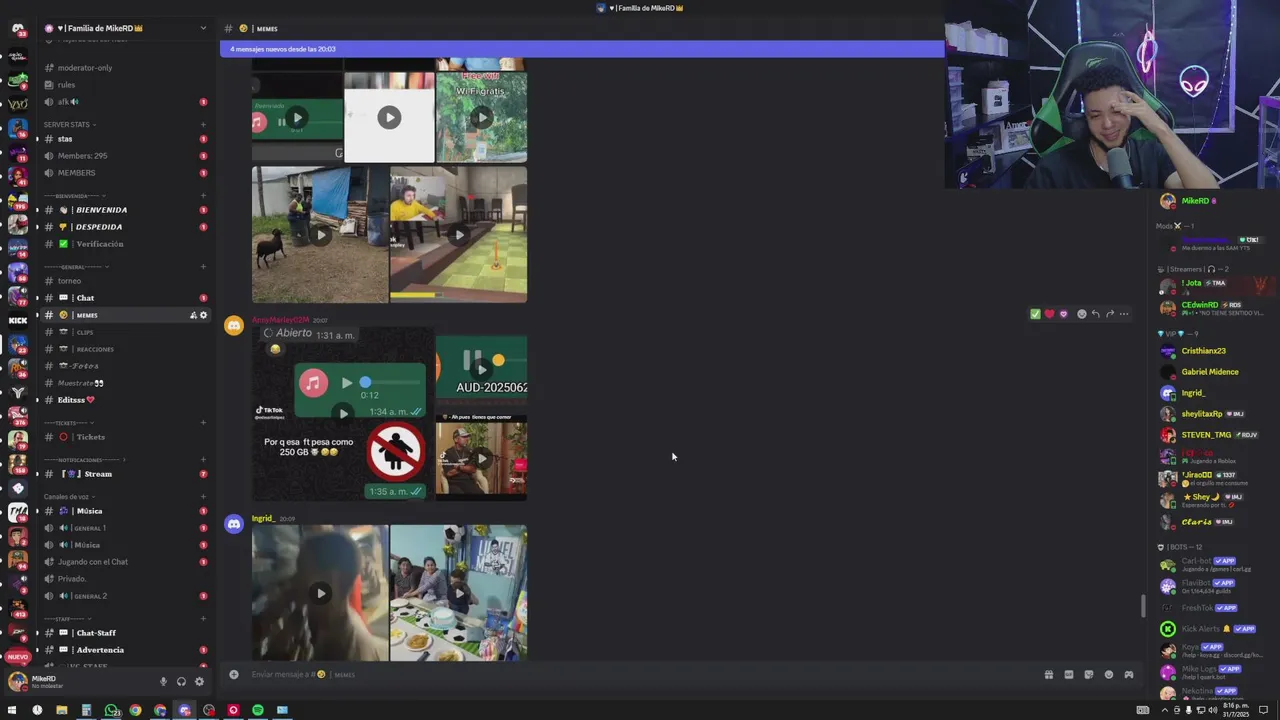Screen dimensions: 1280x720
Task: Open the Advertencia channel
Action: coord(124,650)
